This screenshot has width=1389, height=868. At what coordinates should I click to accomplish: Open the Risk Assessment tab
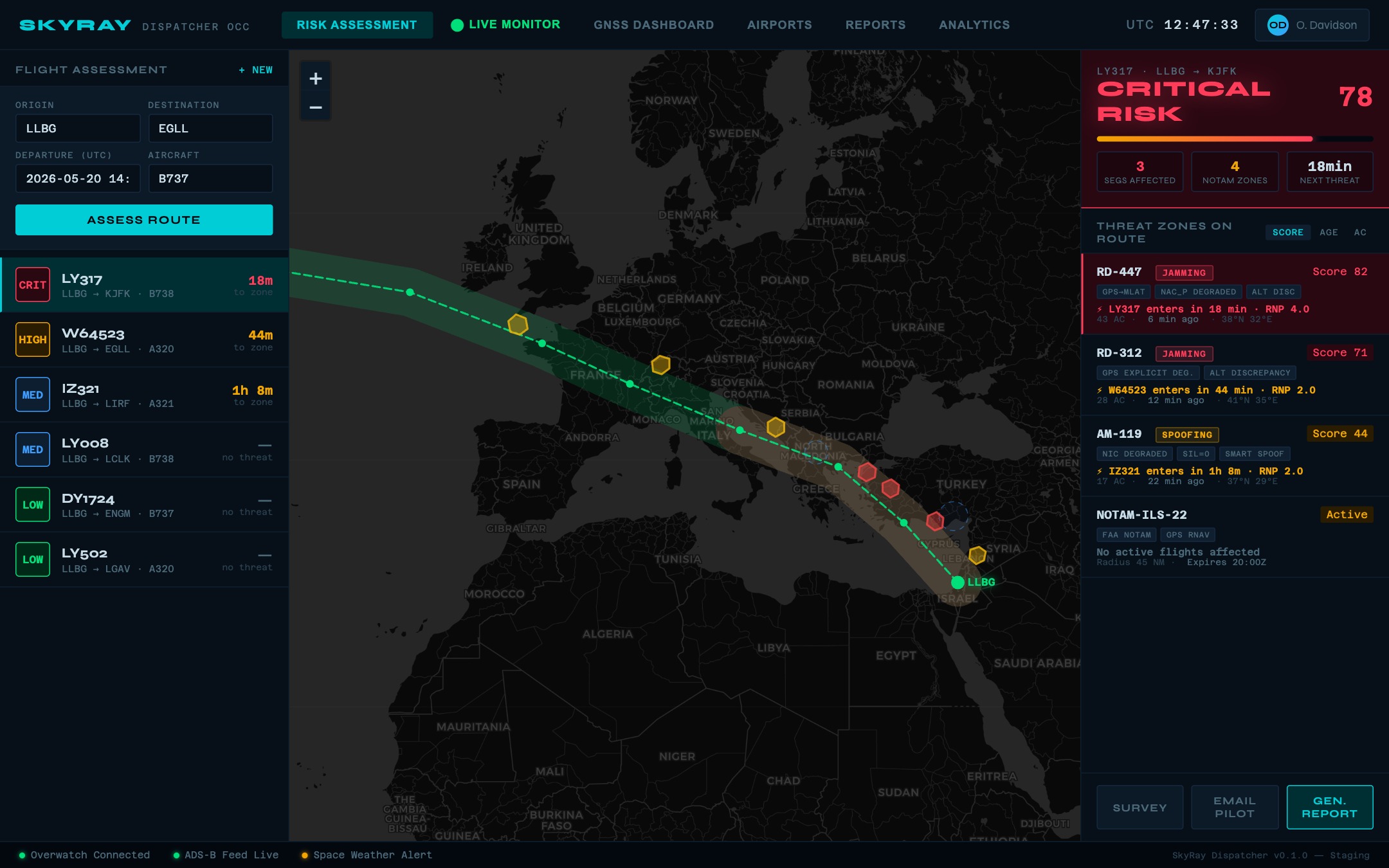pyautogui.click(x=357, y=25)
